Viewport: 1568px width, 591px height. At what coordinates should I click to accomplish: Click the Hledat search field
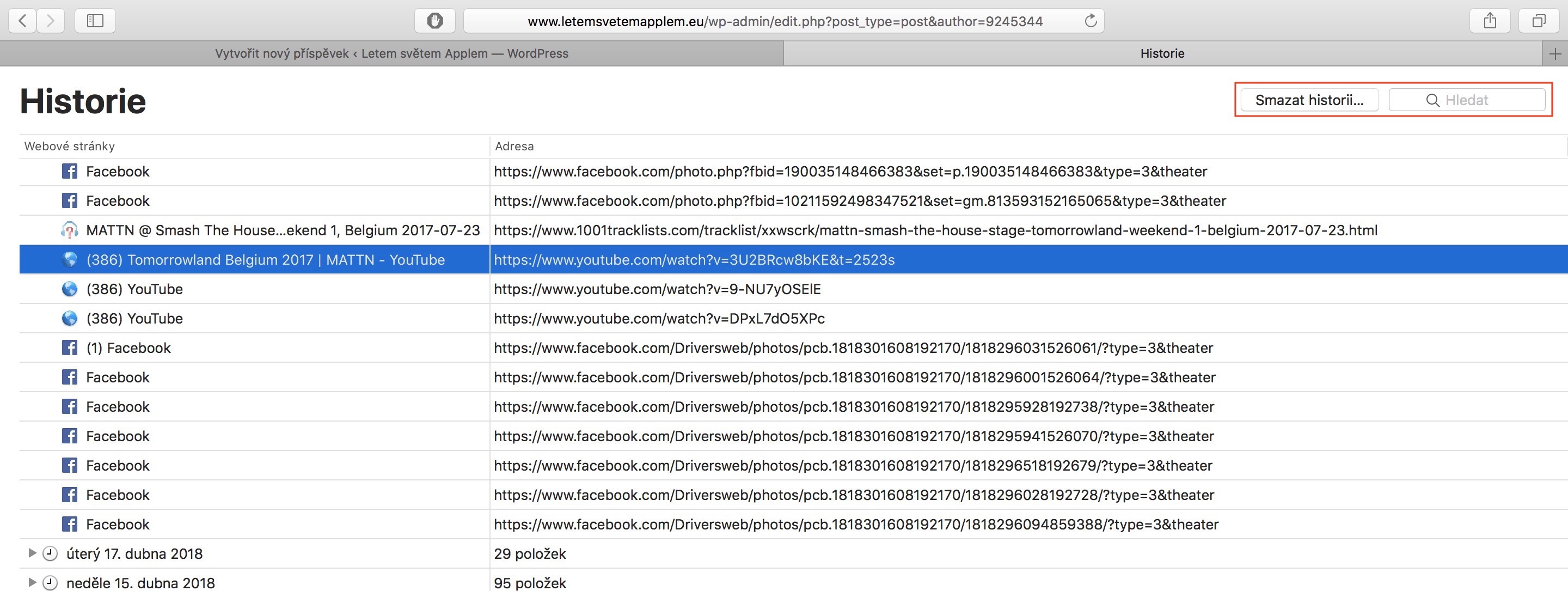click(x=1467, y=100)
